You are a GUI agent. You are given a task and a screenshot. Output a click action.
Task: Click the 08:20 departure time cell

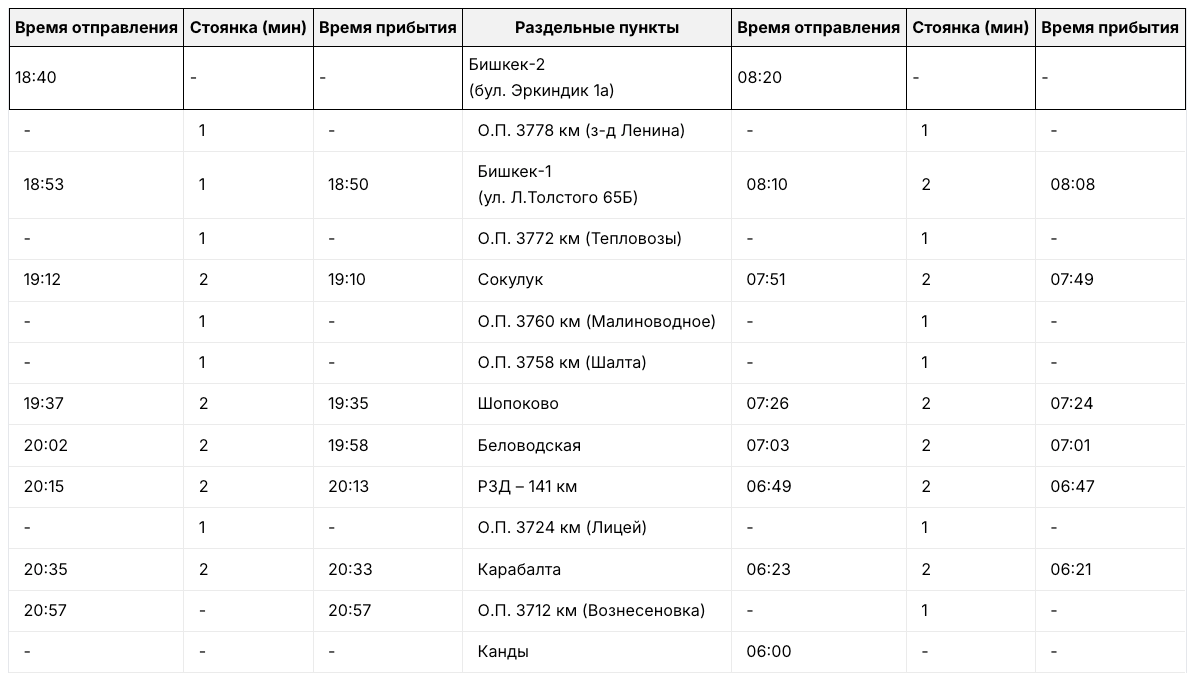click(x=759, y=77)
